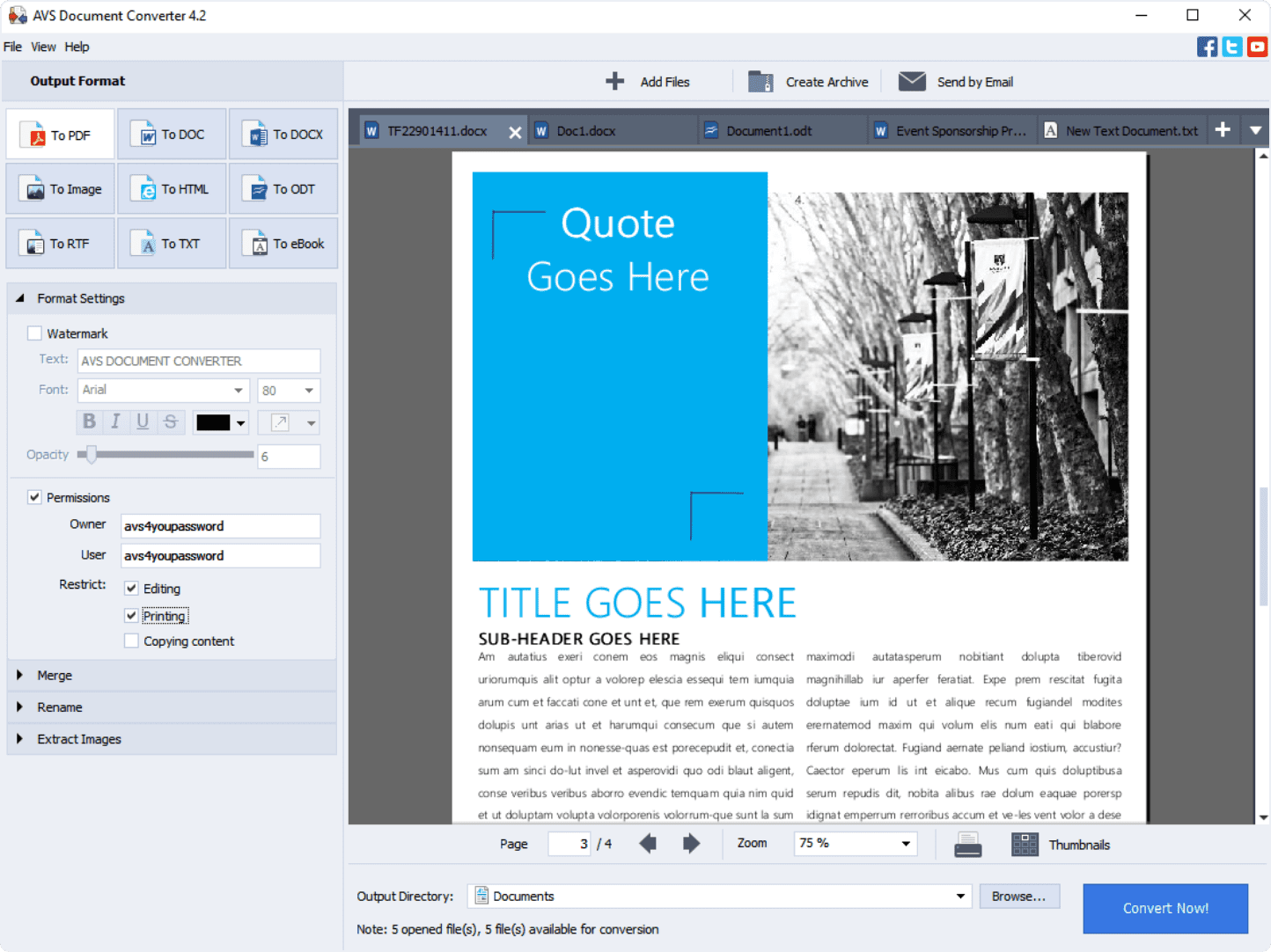The height and width of the screenshot is (952, 1271).
Task: Click the Convert Now! button
Action: [1165, 909]
